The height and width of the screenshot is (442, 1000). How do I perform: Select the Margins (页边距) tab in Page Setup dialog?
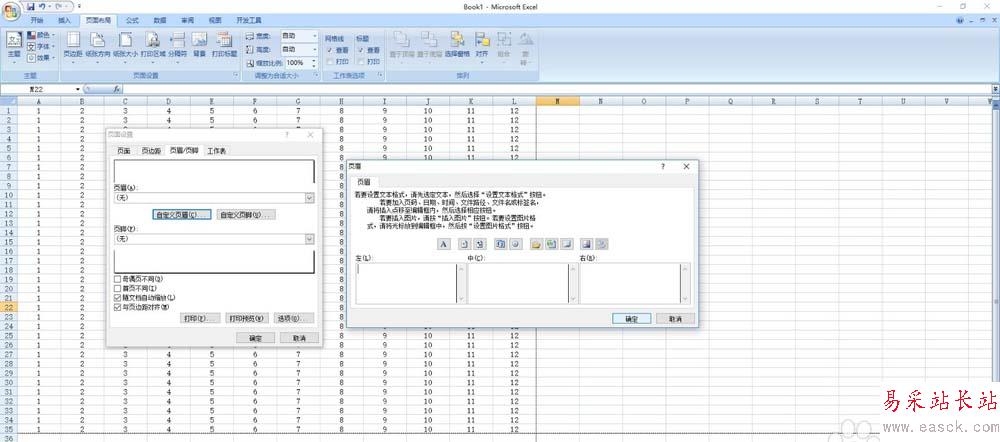151,151
